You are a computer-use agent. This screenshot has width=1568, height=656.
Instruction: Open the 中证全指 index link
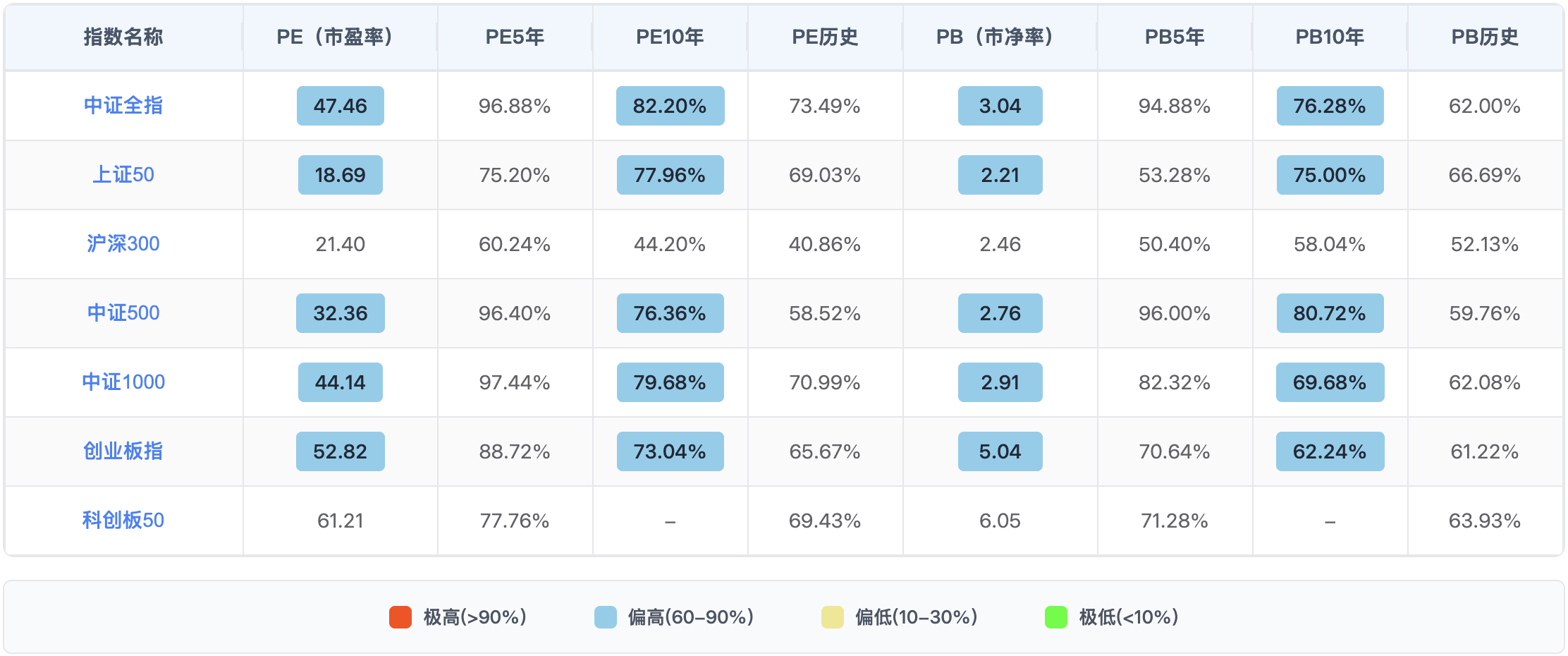click(123, 106)
